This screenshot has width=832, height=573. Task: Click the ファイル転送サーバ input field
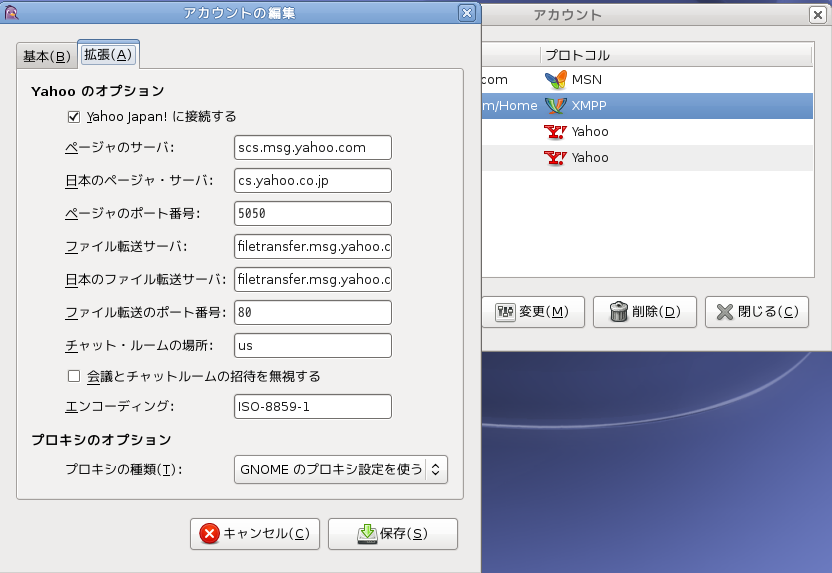point(313,246)
